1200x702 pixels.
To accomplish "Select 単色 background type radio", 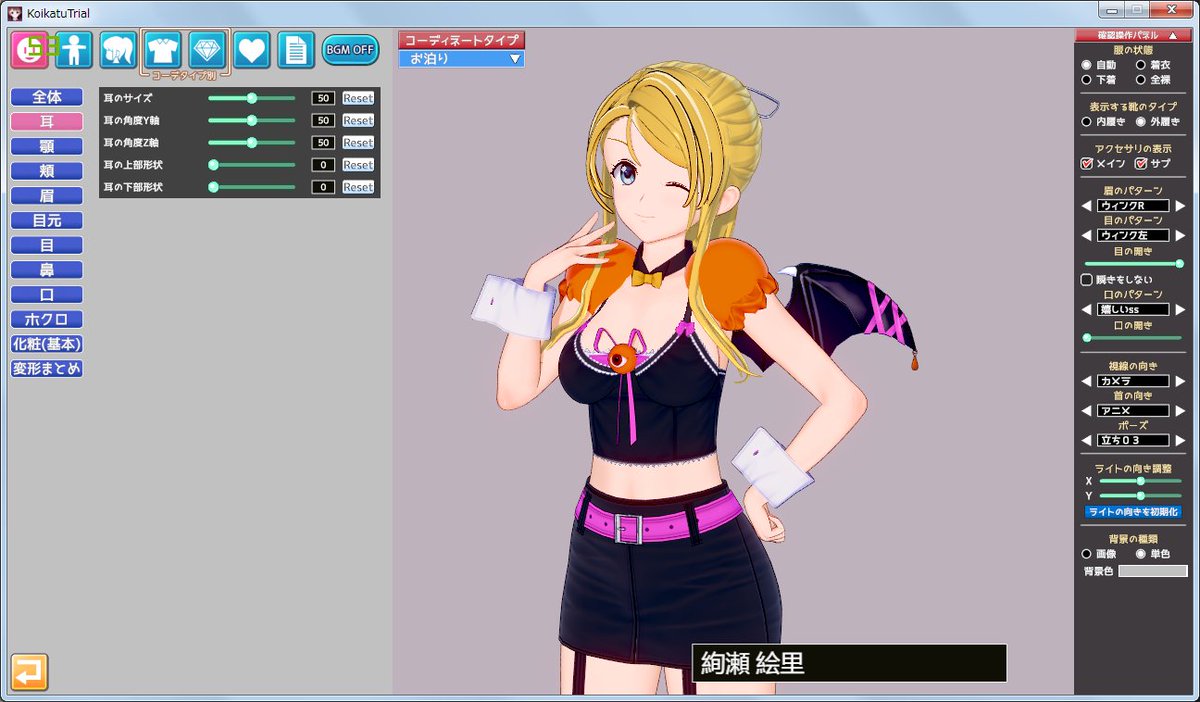I will pos(1141,553).
